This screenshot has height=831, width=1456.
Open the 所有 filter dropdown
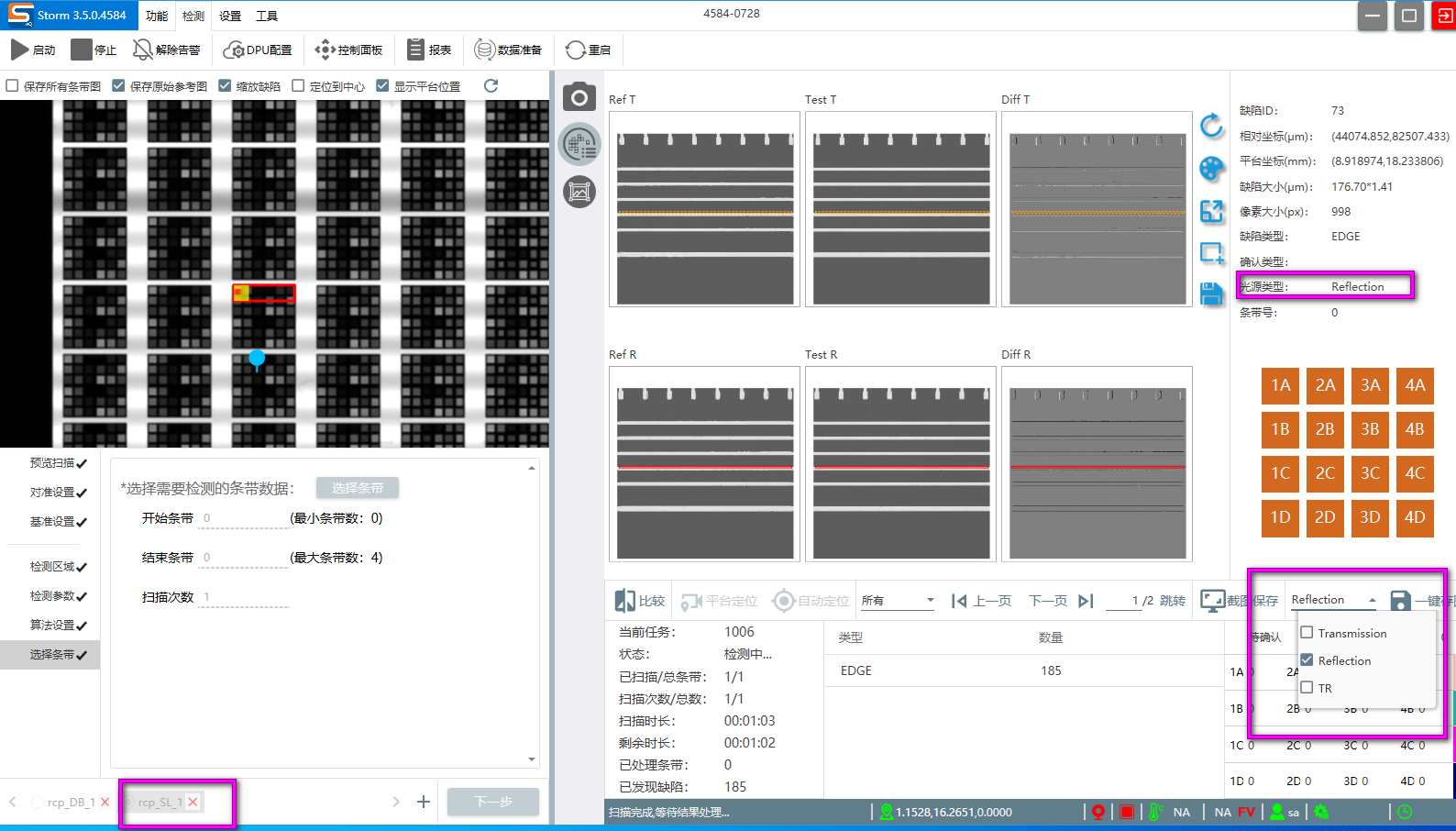click(898, 601)
